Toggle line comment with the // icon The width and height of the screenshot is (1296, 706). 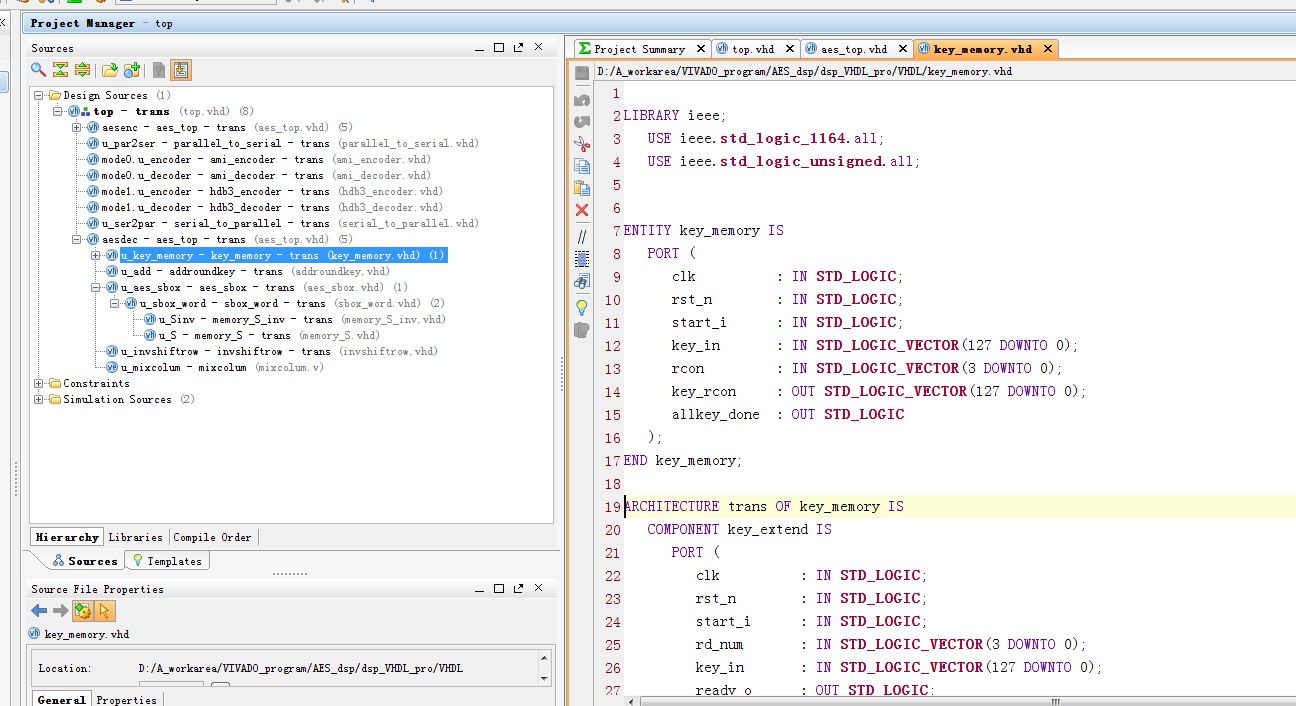pyautogui.click(x=582, y=237)
